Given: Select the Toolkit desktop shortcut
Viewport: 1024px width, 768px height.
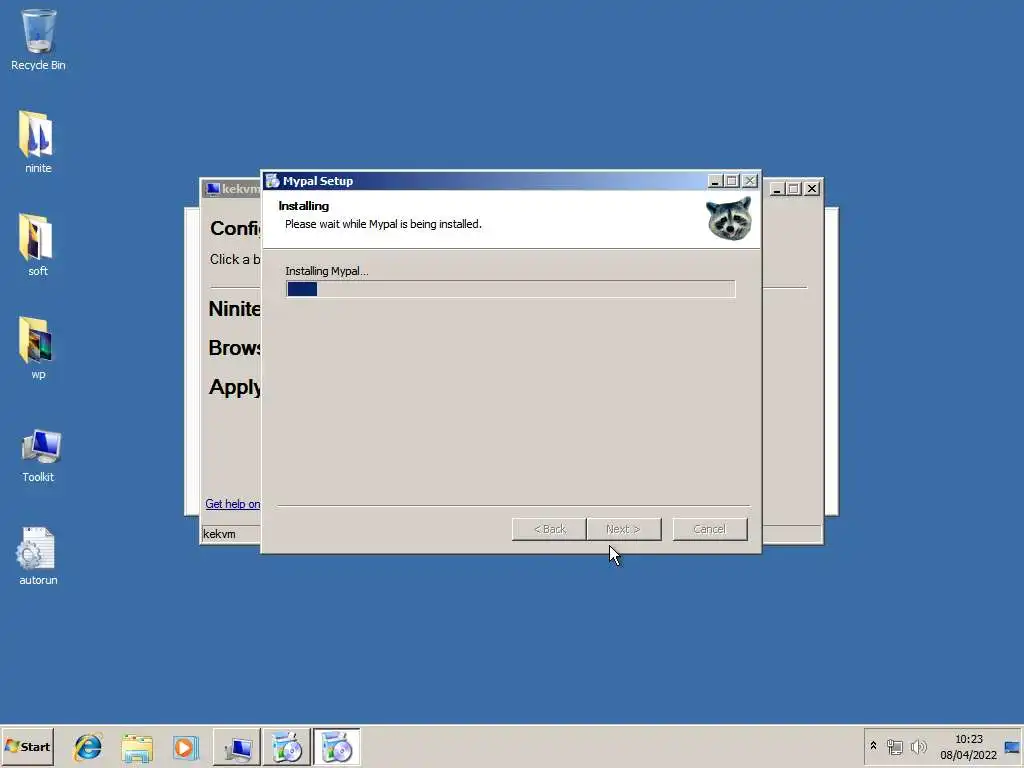Looking at the screenshot, I should coord(38,456).
